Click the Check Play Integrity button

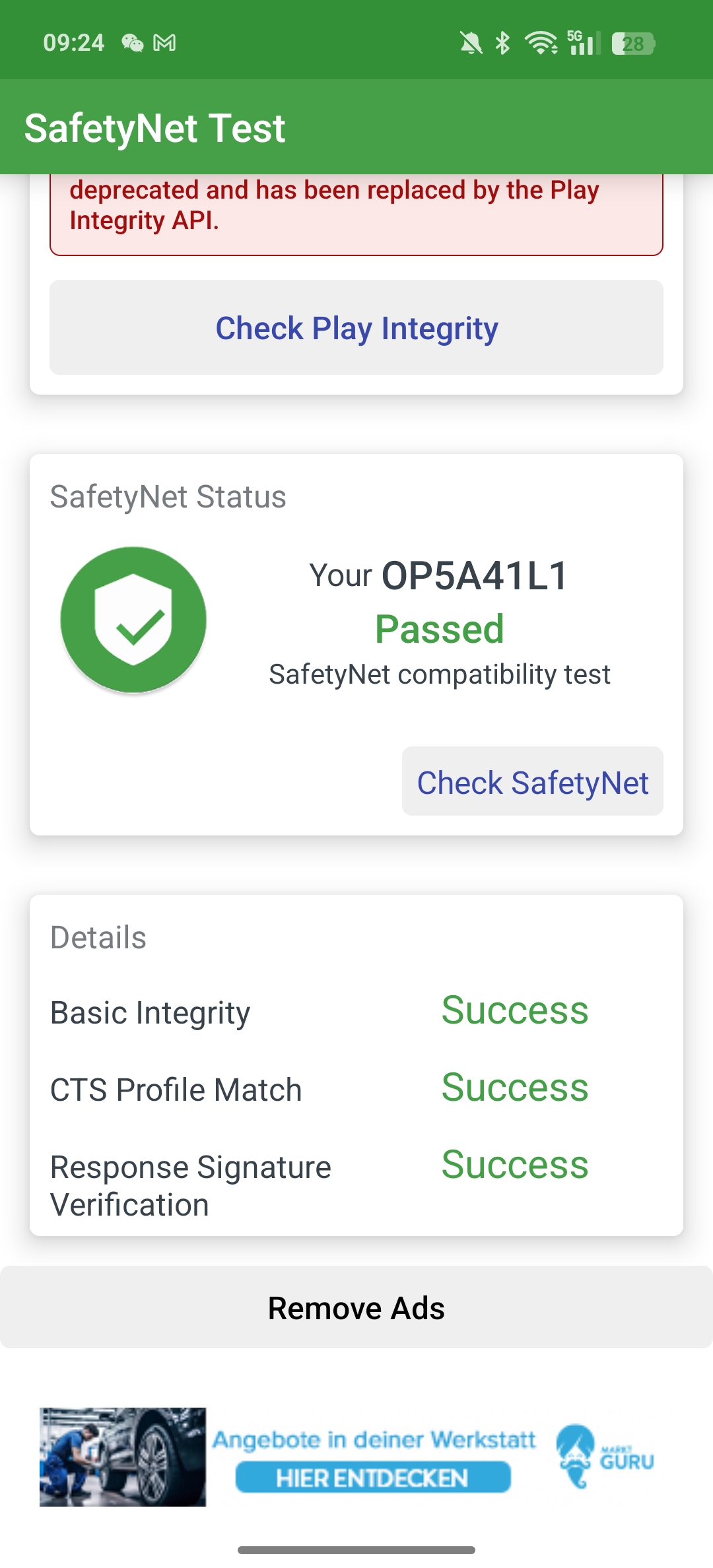point(356,327)
